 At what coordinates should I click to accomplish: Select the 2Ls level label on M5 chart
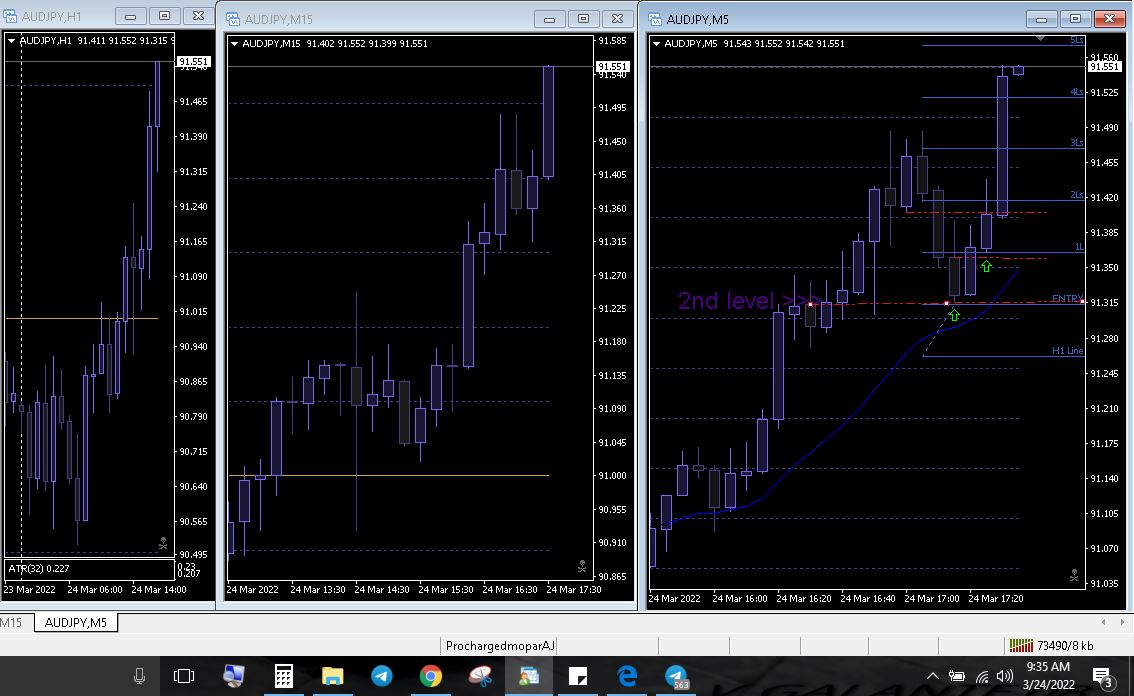(x=1076, y=195)
